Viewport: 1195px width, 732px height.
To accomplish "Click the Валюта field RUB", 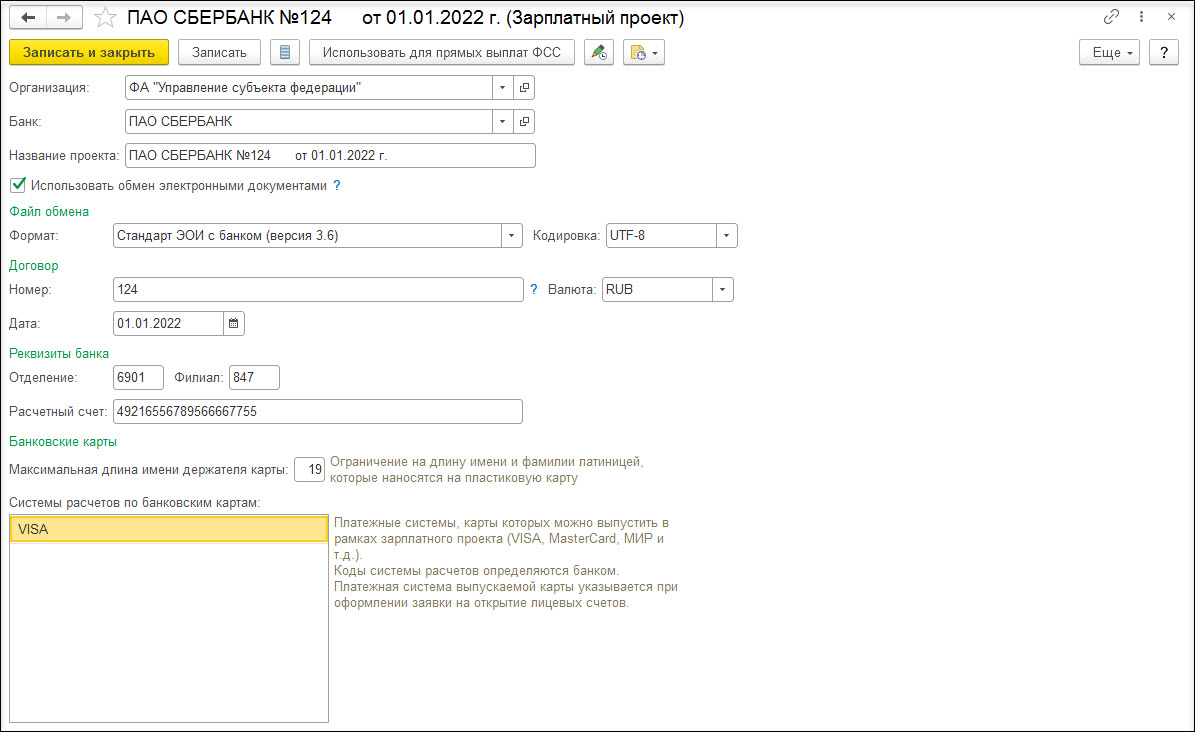I will click(x=657, y=290).
